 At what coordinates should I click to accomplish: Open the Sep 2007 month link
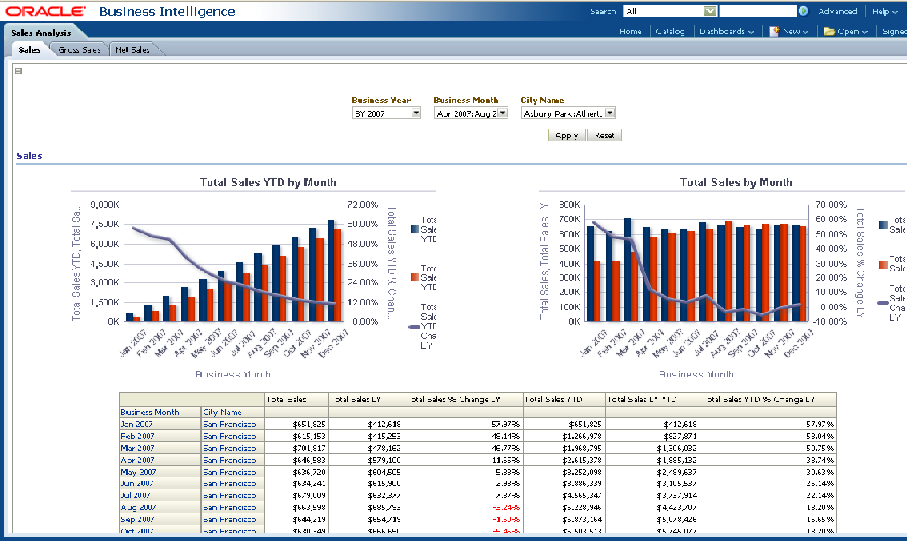pyautogui.click(x=137, y=520)
